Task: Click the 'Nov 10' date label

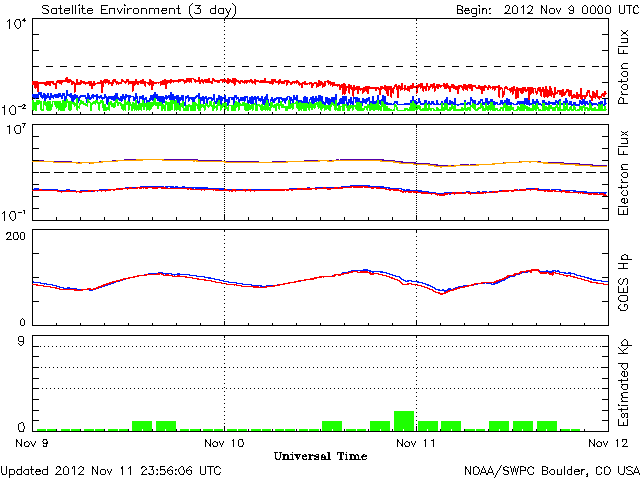Action: click(224, 443)
